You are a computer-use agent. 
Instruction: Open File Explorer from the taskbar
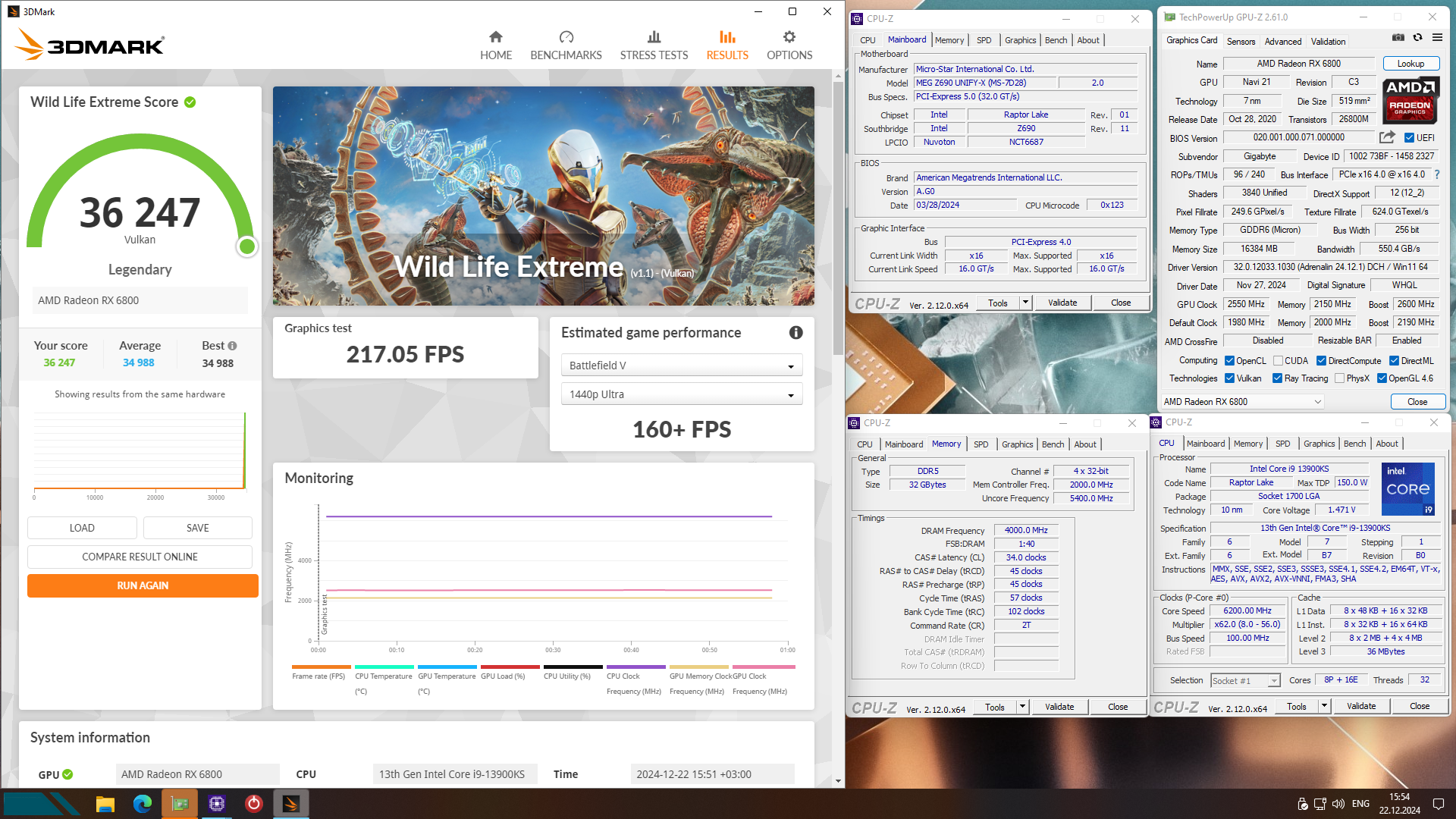tap(105, 804)
